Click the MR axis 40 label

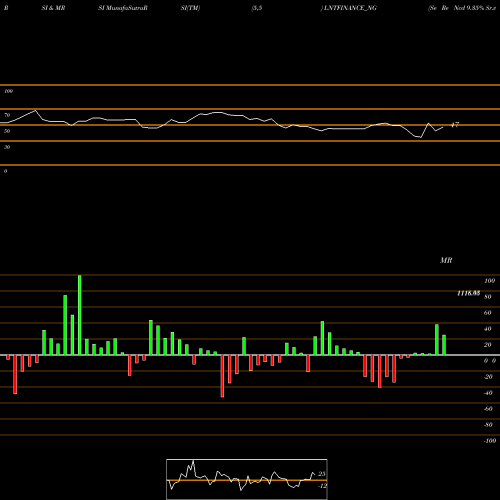click(488, 329)
